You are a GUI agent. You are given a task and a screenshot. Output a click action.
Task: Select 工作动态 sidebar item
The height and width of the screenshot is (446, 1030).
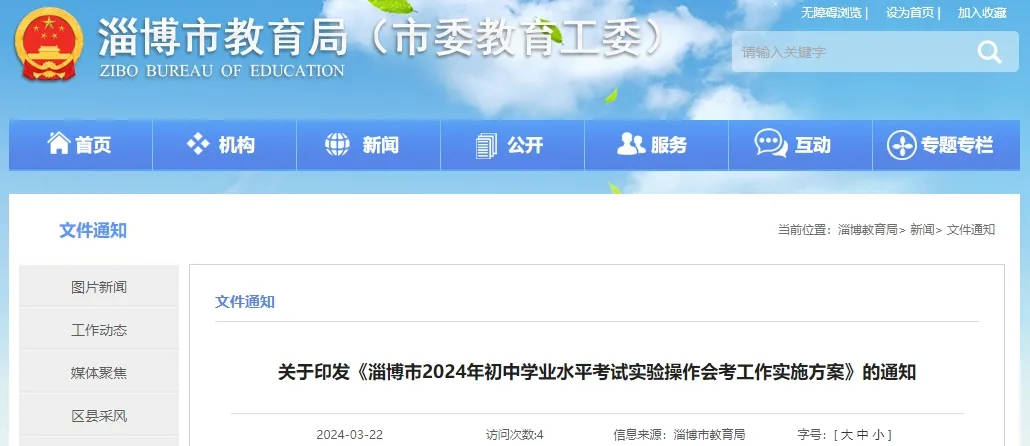tap(99, 330)
